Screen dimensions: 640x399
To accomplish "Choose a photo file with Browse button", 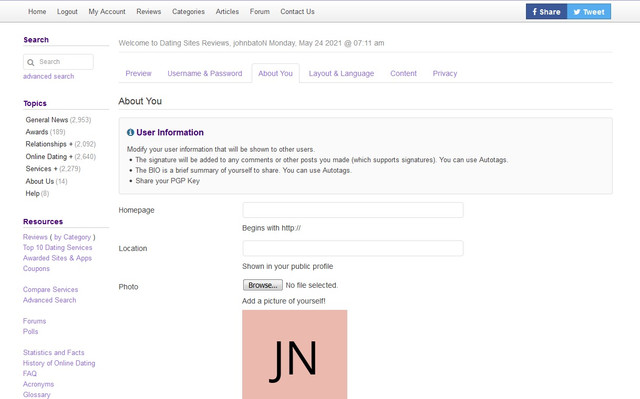I will (263, 285).
